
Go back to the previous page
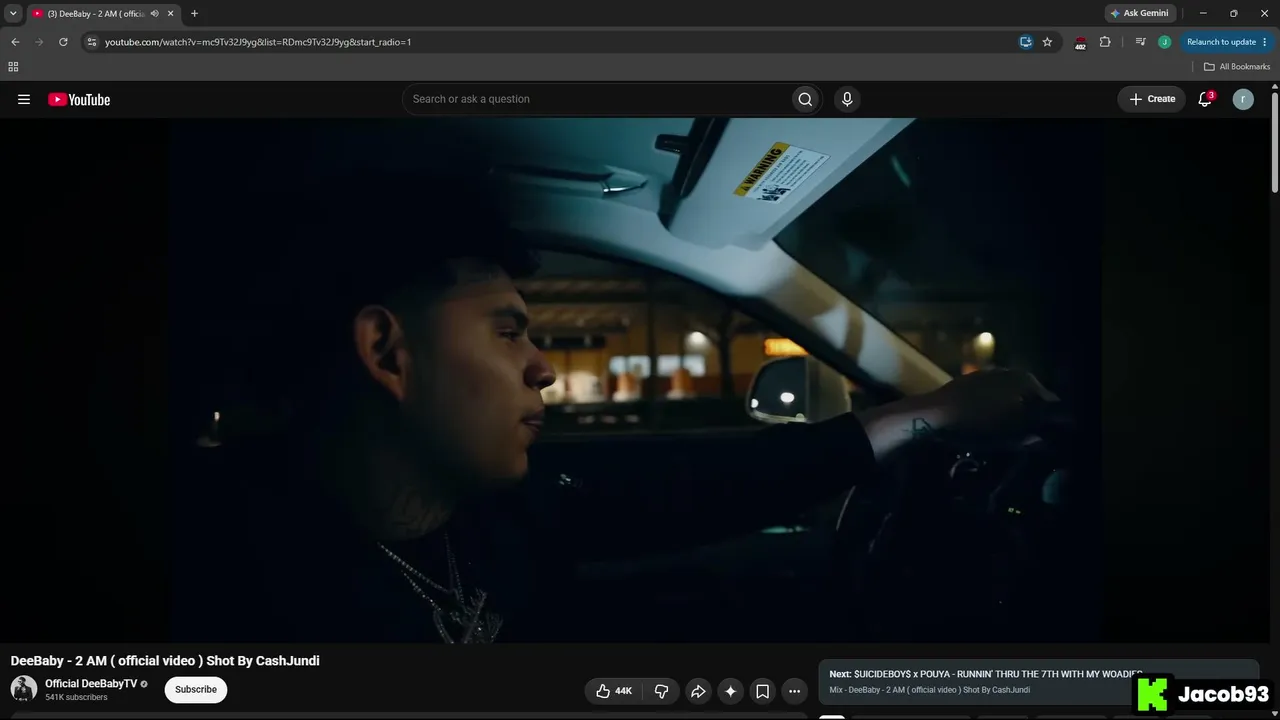click(15, 42)
